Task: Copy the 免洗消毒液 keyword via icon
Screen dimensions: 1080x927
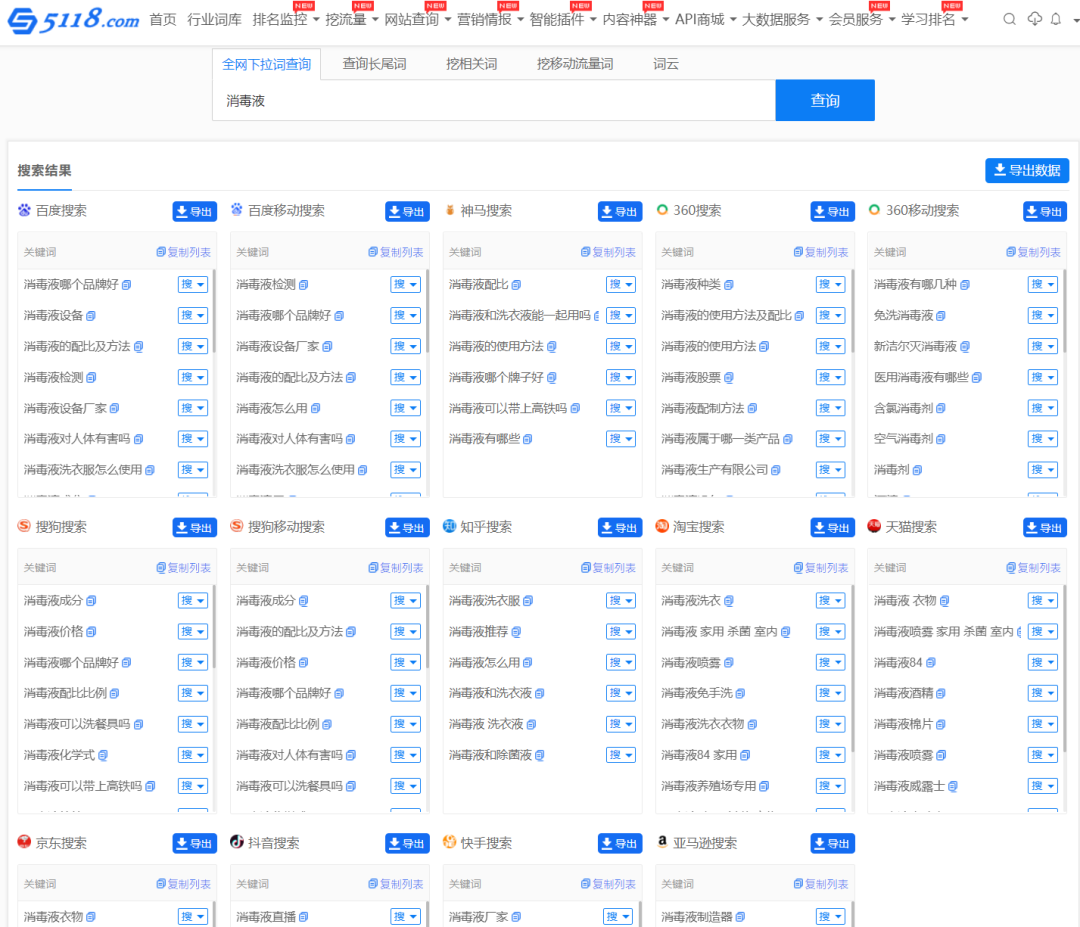Action: (x=941, y=316)
